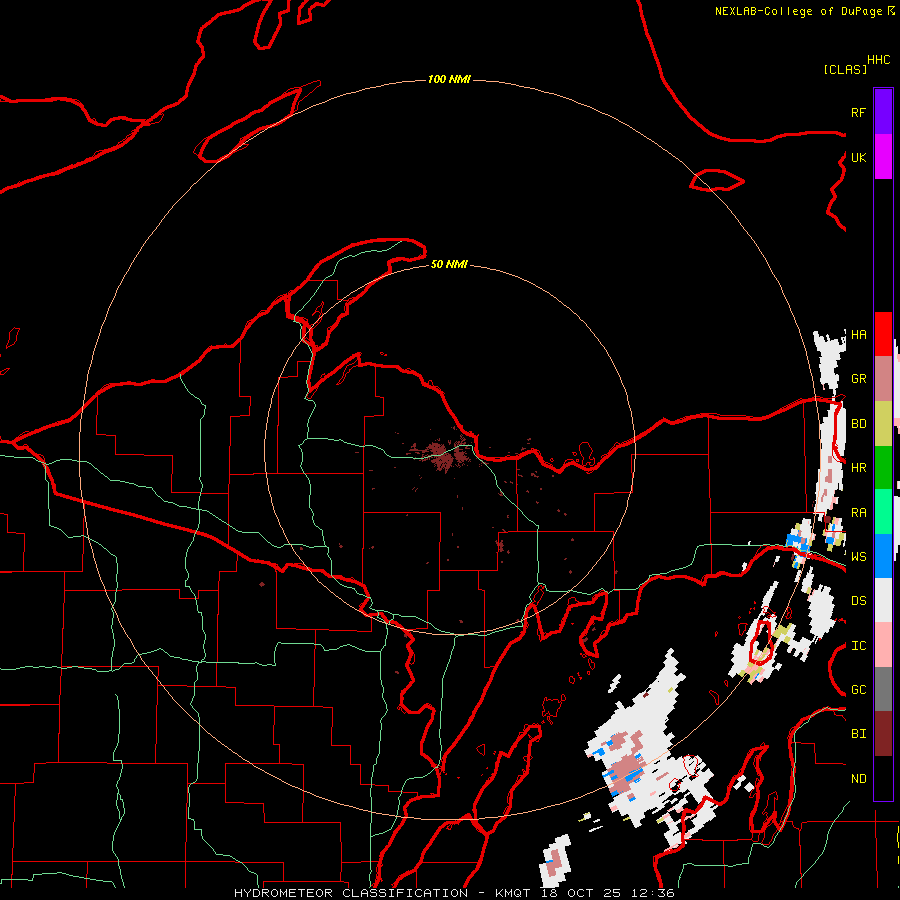Image resolution: width=900 pixels, height=900 pixels.
Task: Click the ND legend label
Action: (x=858, y=779)
